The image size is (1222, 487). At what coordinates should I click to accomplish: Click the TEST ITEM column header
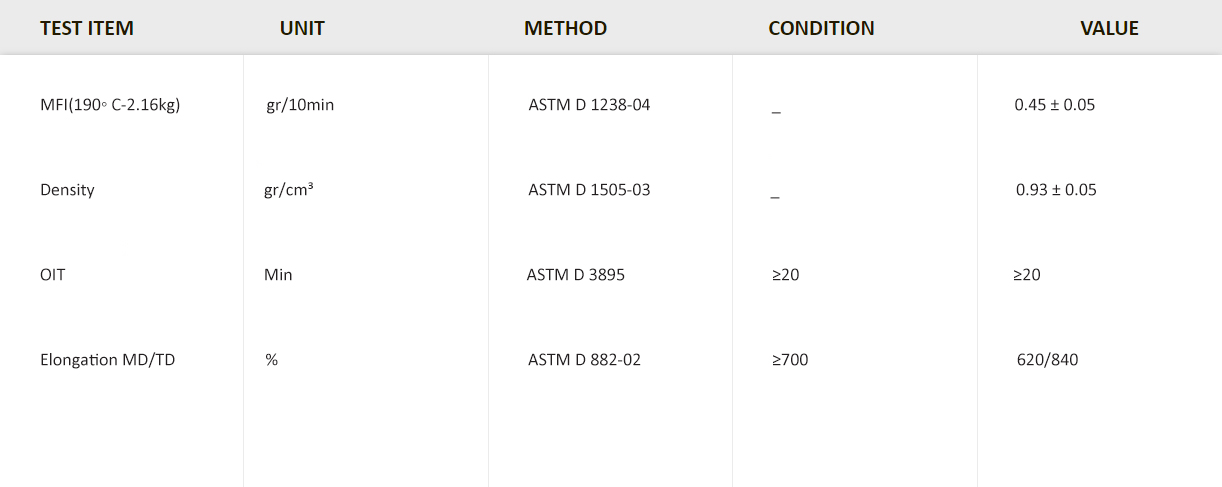(x=87, y=28)
